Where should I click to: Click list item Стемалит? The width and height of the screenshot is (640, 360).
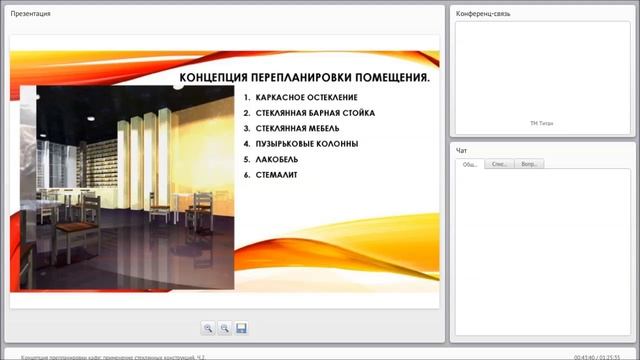pyautogui.click(x=276, y=175)
